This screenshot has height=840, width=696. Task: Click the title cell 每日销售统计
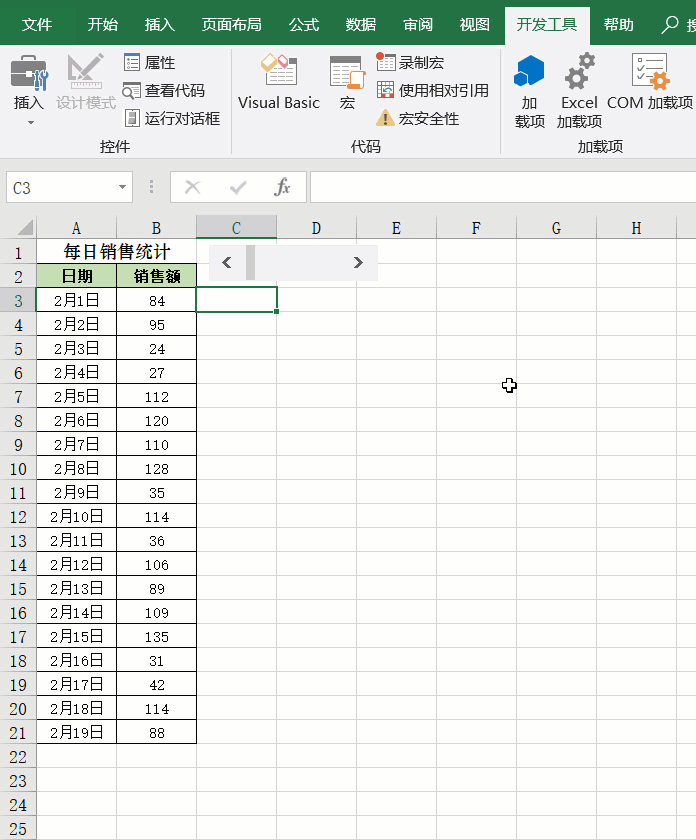tap(116, 251)
